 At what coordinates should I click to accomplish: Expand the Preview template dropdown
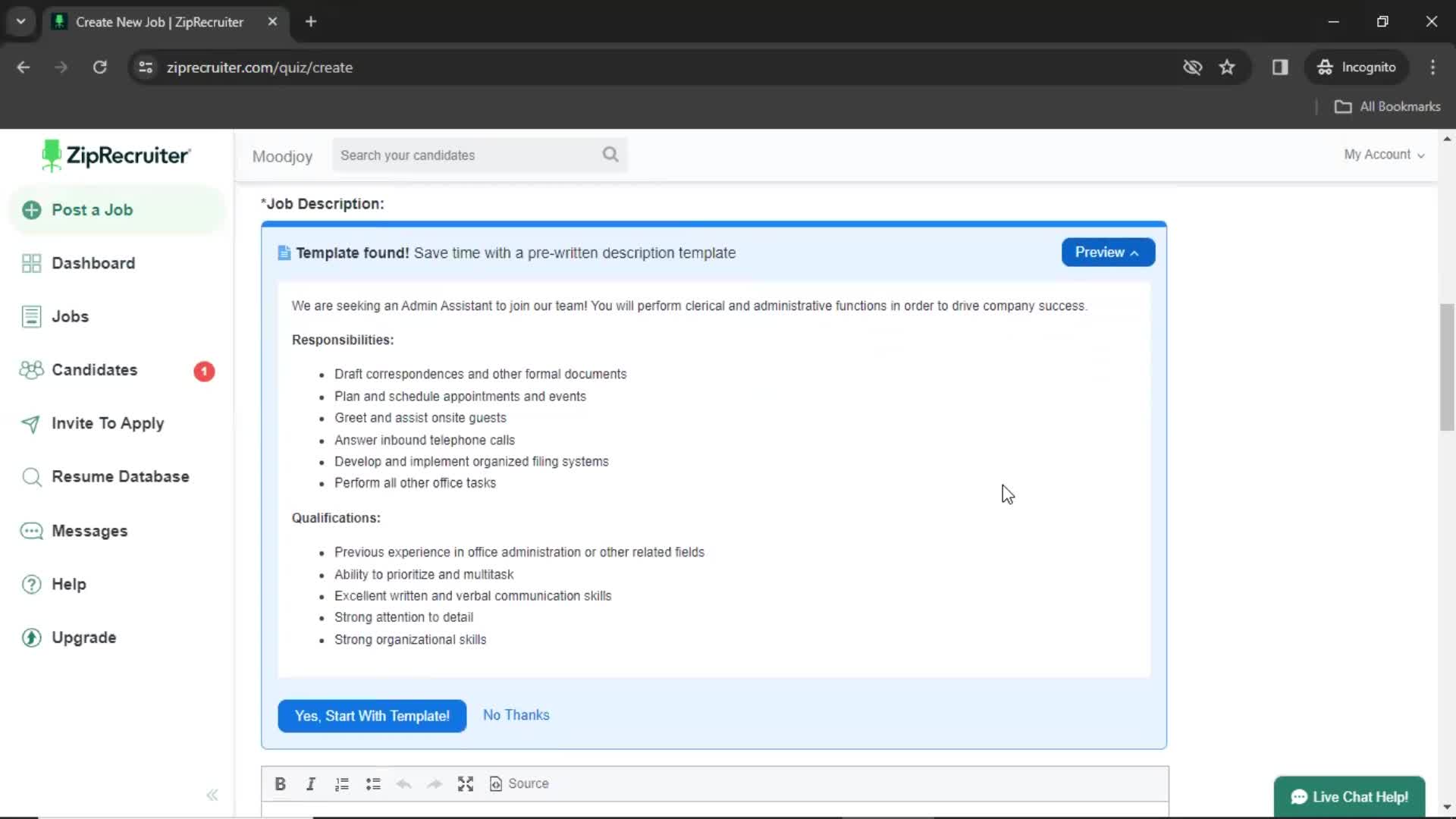click(x=1109, y=252)
